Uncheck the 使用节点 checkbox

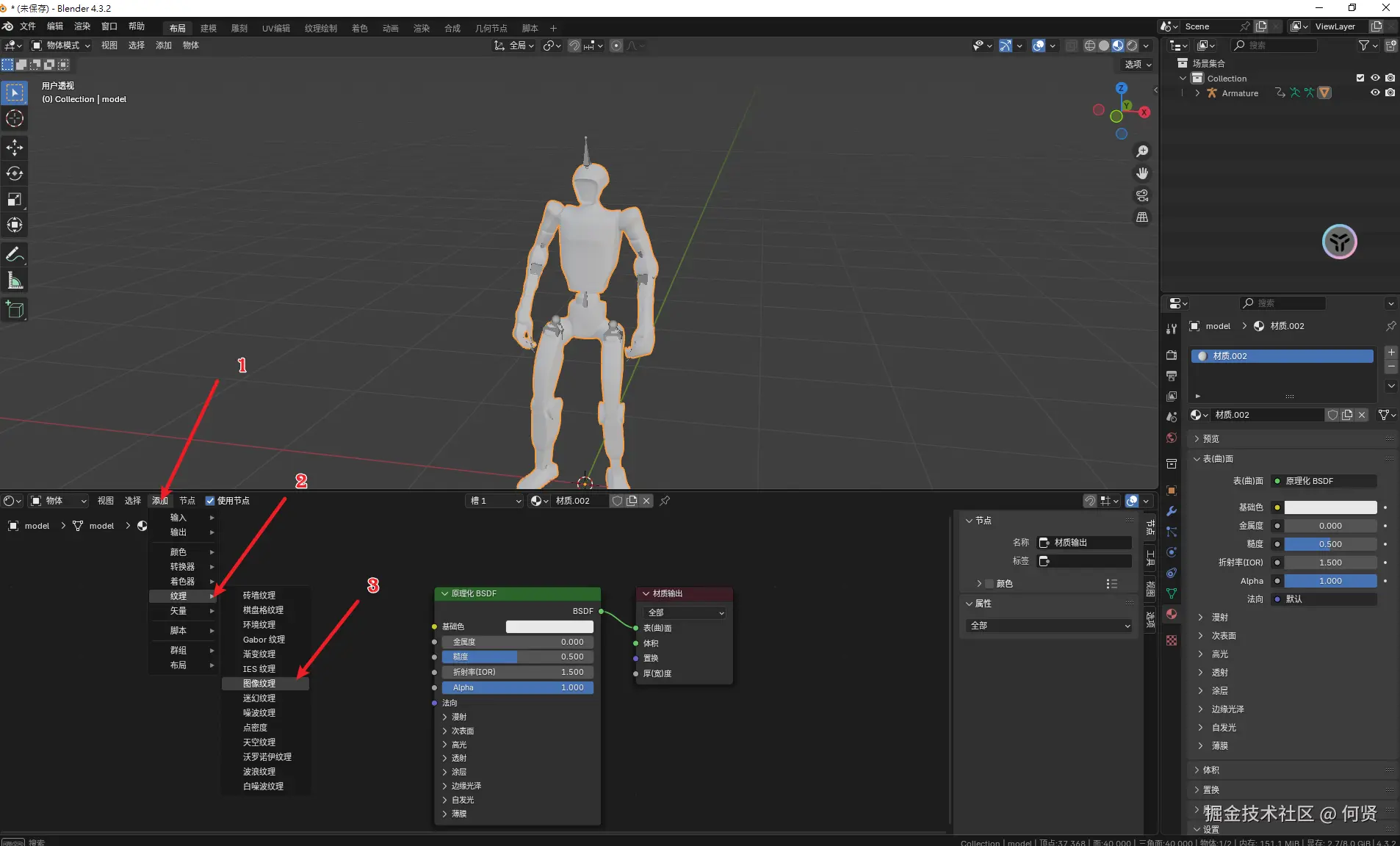click(x=210, y=501)
